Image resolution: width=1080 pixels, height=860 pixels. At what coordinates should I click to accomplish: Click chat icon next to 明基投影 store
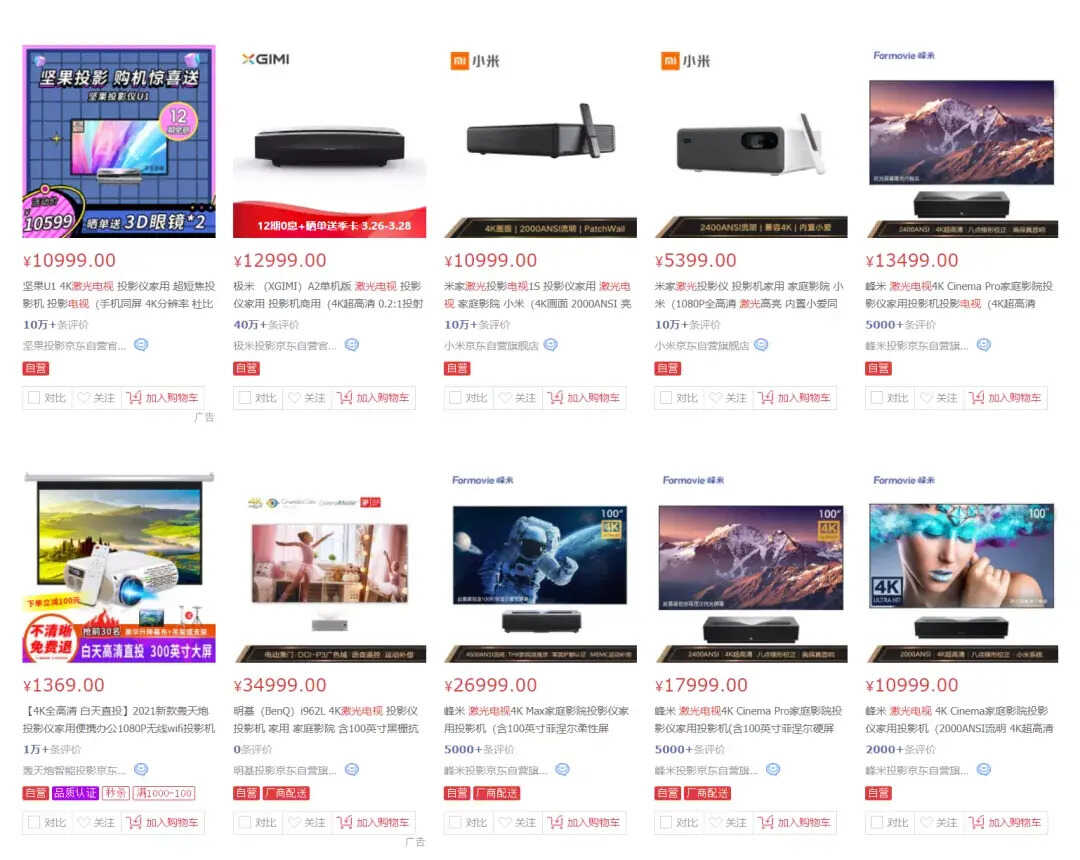351,770
